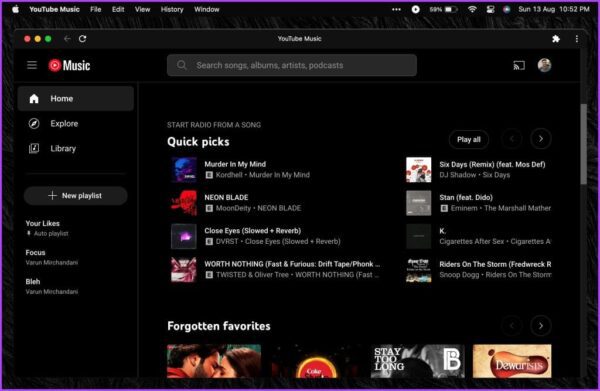Open macOS Control Center icon
This screenshot has width=600, height=391.
[x=490, y=9]
